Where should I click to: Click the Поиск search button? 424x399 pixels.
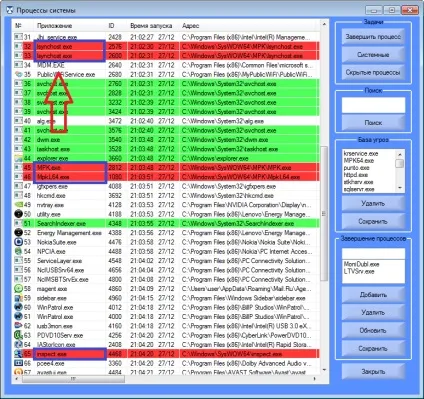tap(373, 123)
